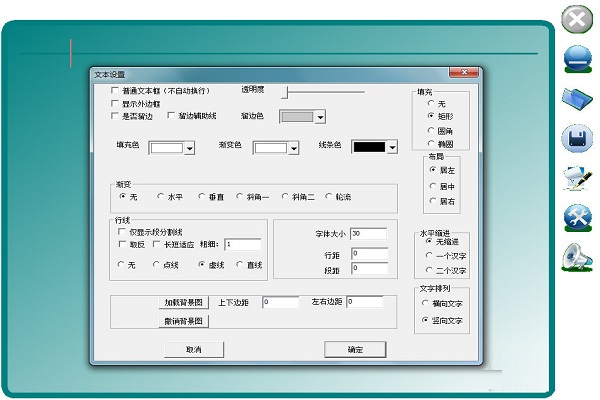Click the white 填充色 color swatch
Screen dimensions: 600x400
[167, 148]
